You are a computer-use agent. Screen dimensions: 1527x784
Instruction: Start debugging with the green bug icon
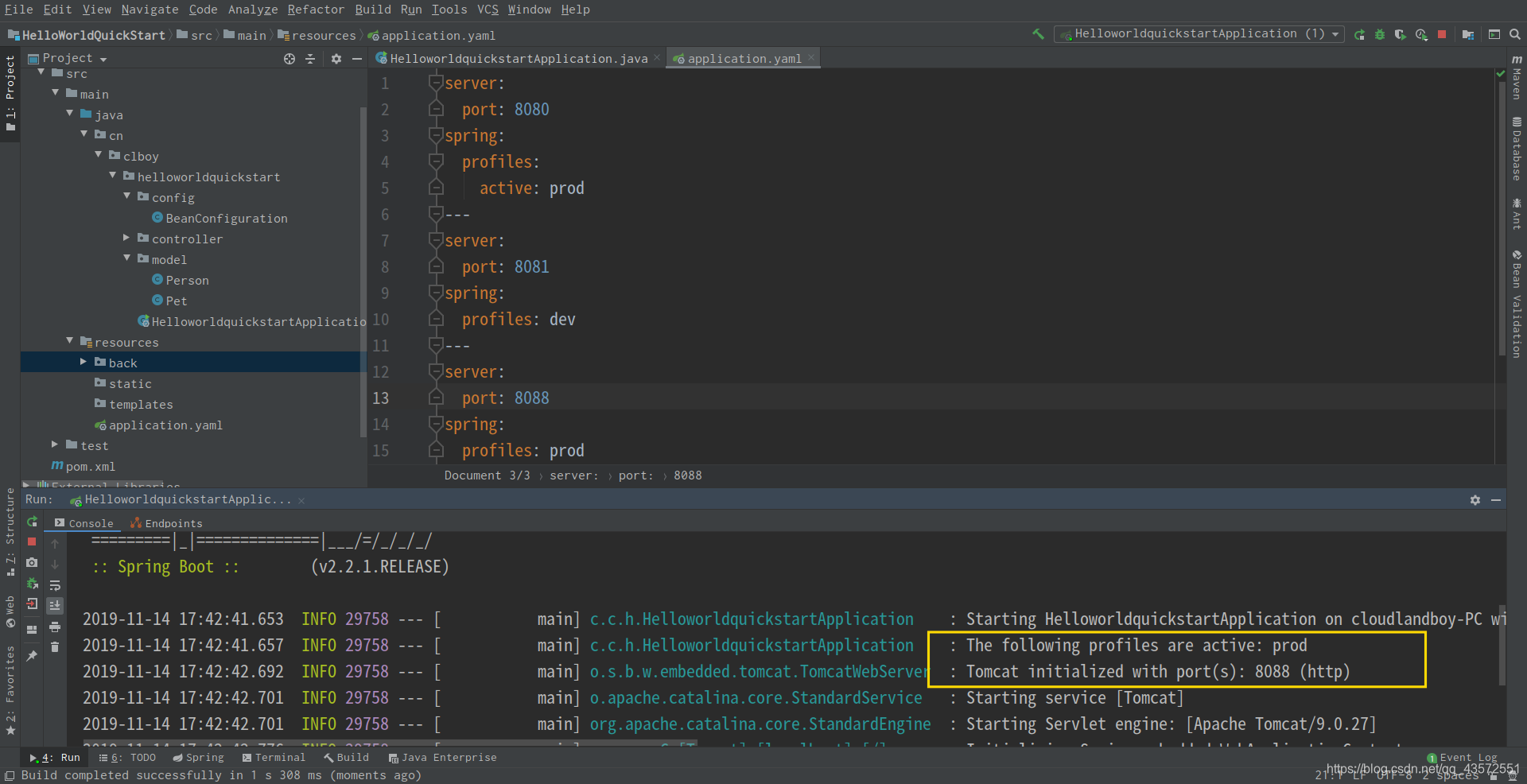(1380, 34)
